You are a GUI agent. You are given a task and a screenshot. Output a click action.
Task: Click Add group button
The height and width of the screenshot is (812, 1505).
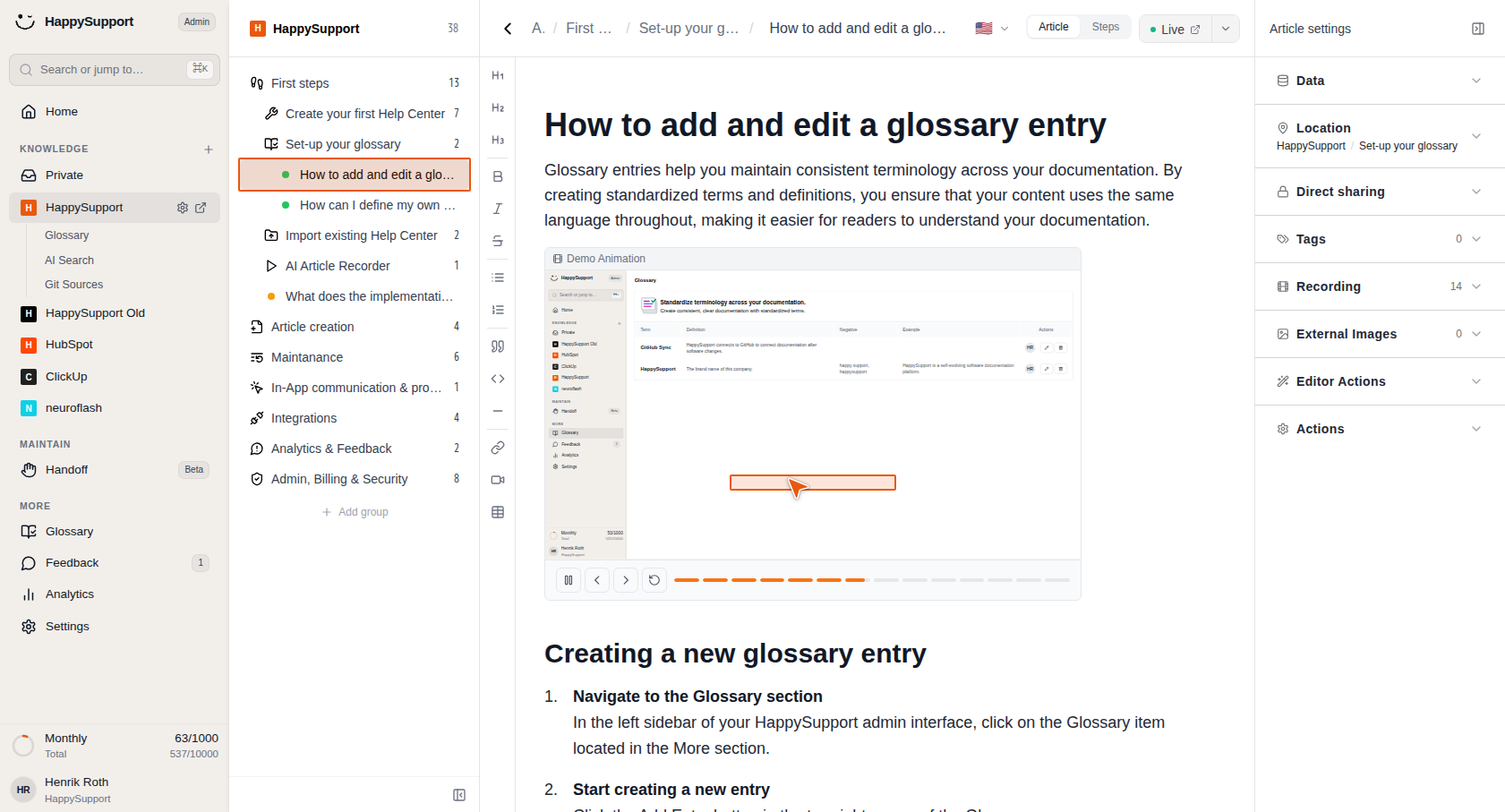(x=355, y=512)
